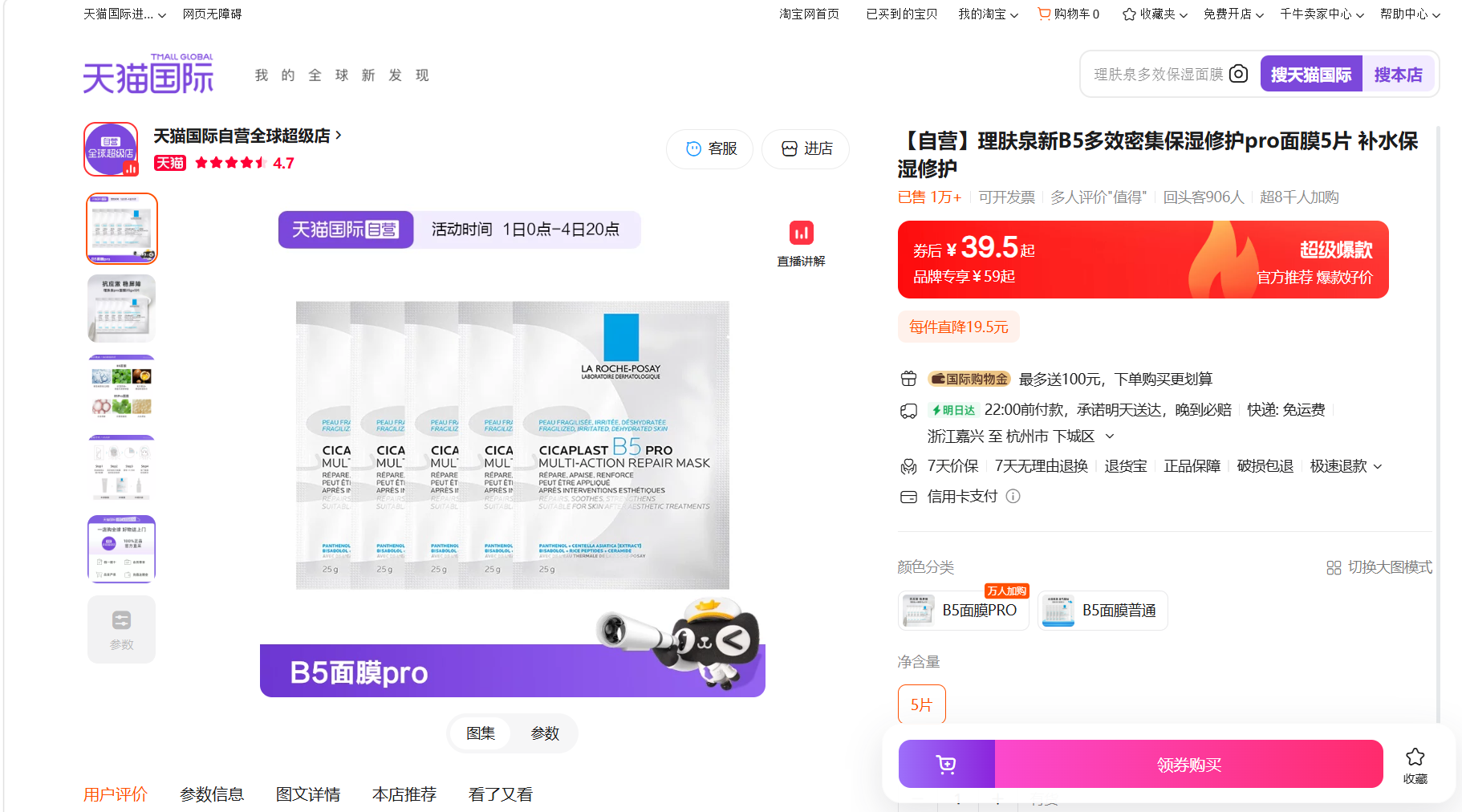Switch to the 图集 gallery tab

click(481, 733)
